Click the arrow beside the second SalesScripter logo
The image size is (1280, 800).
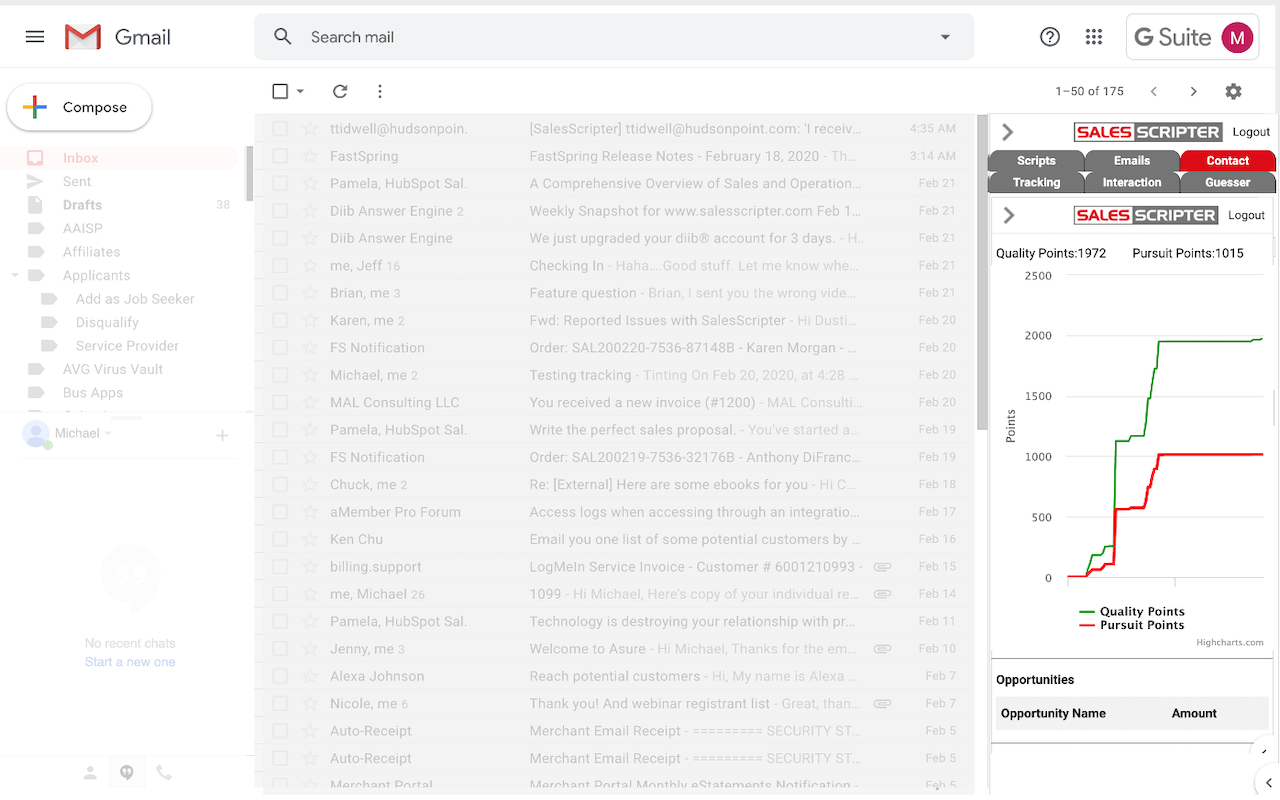pos(1009,215)
